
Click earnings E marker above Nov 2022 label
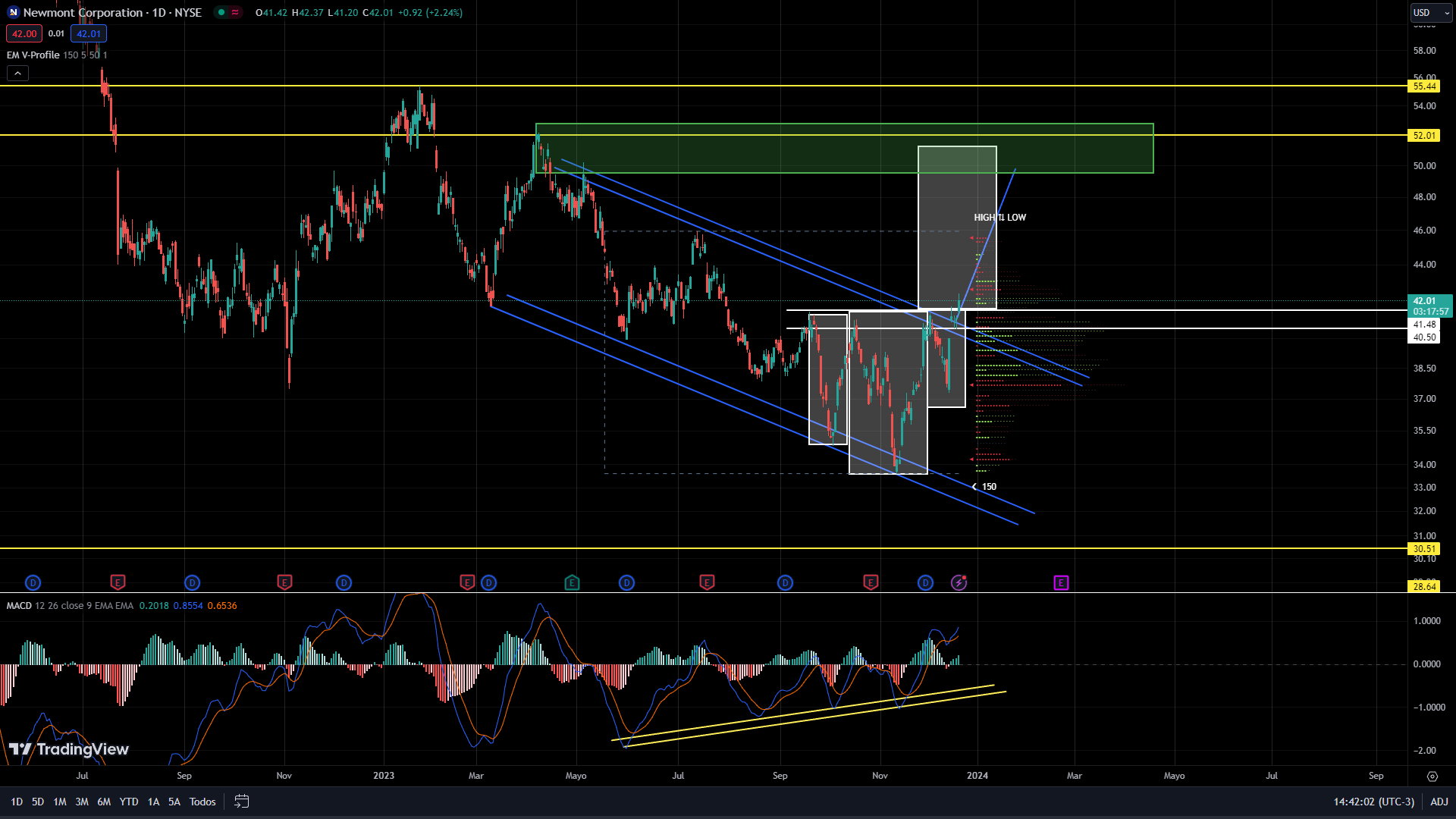tap(284, 582)
